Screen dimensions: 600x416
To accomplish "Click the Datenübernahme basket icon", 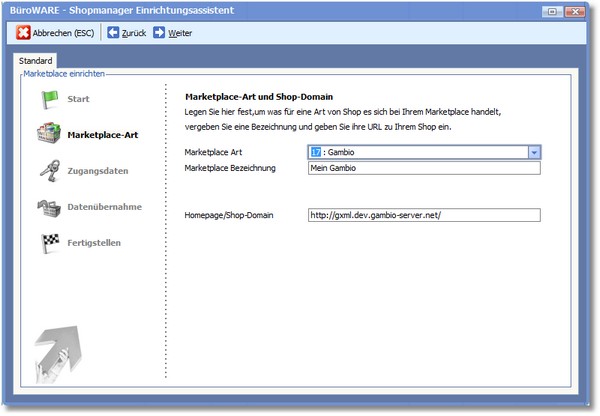I will 49,207.
